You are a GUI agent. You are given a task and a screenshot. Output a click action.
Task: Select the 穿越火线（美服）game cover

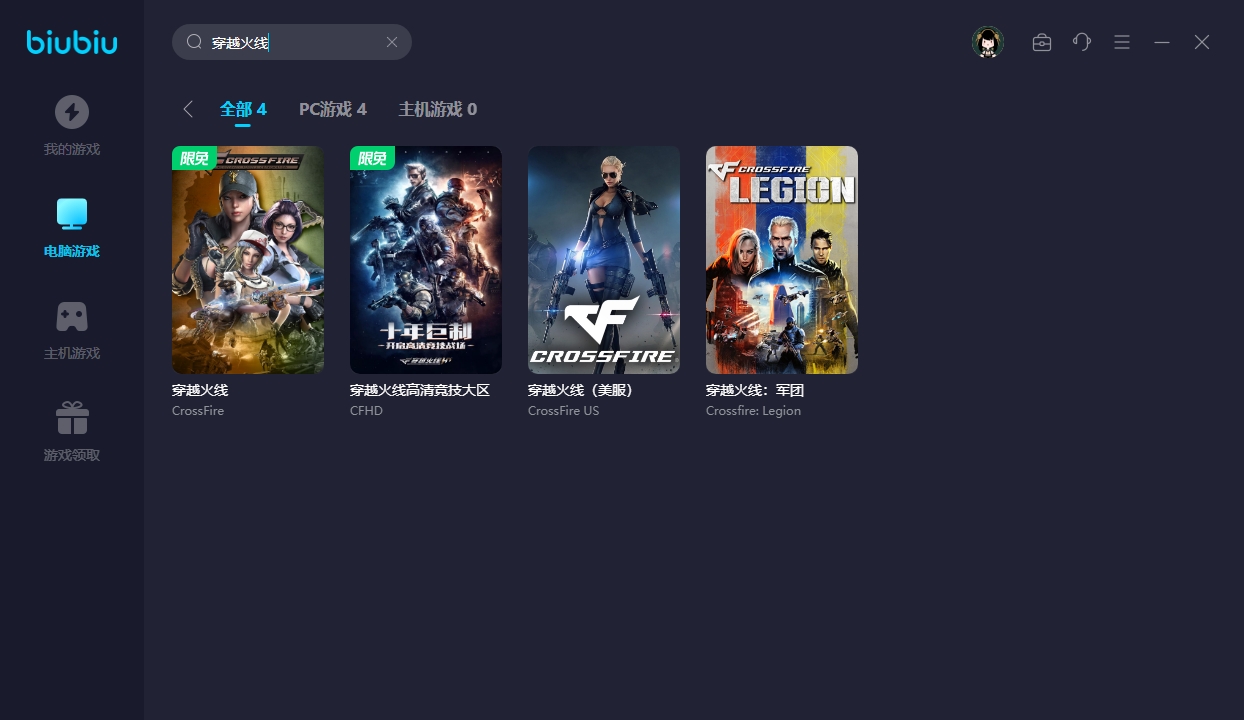pos(604,260)
